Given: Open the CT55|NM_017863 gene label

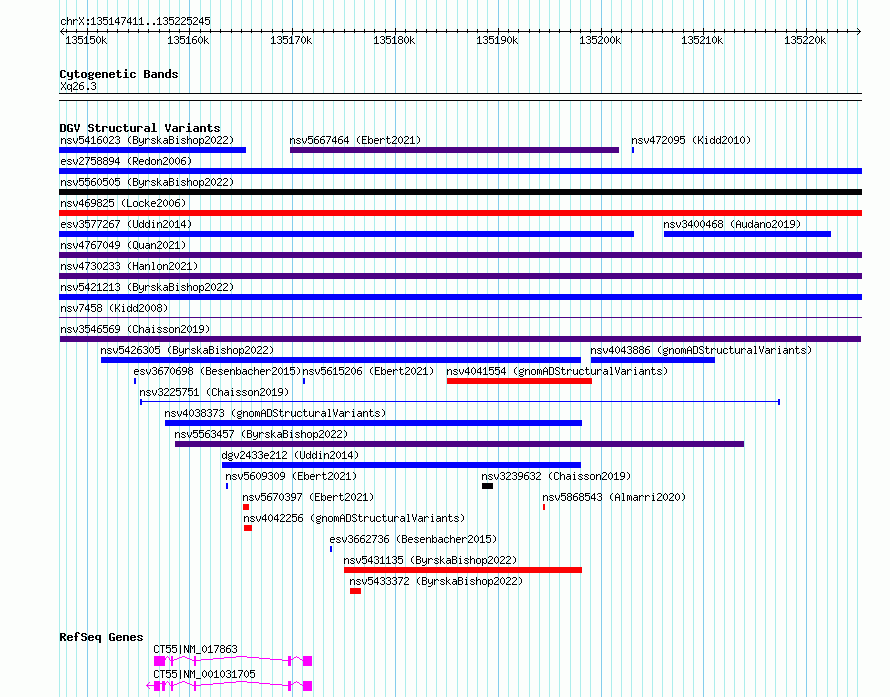Looking at the screenshot, I should click(195, 649).
